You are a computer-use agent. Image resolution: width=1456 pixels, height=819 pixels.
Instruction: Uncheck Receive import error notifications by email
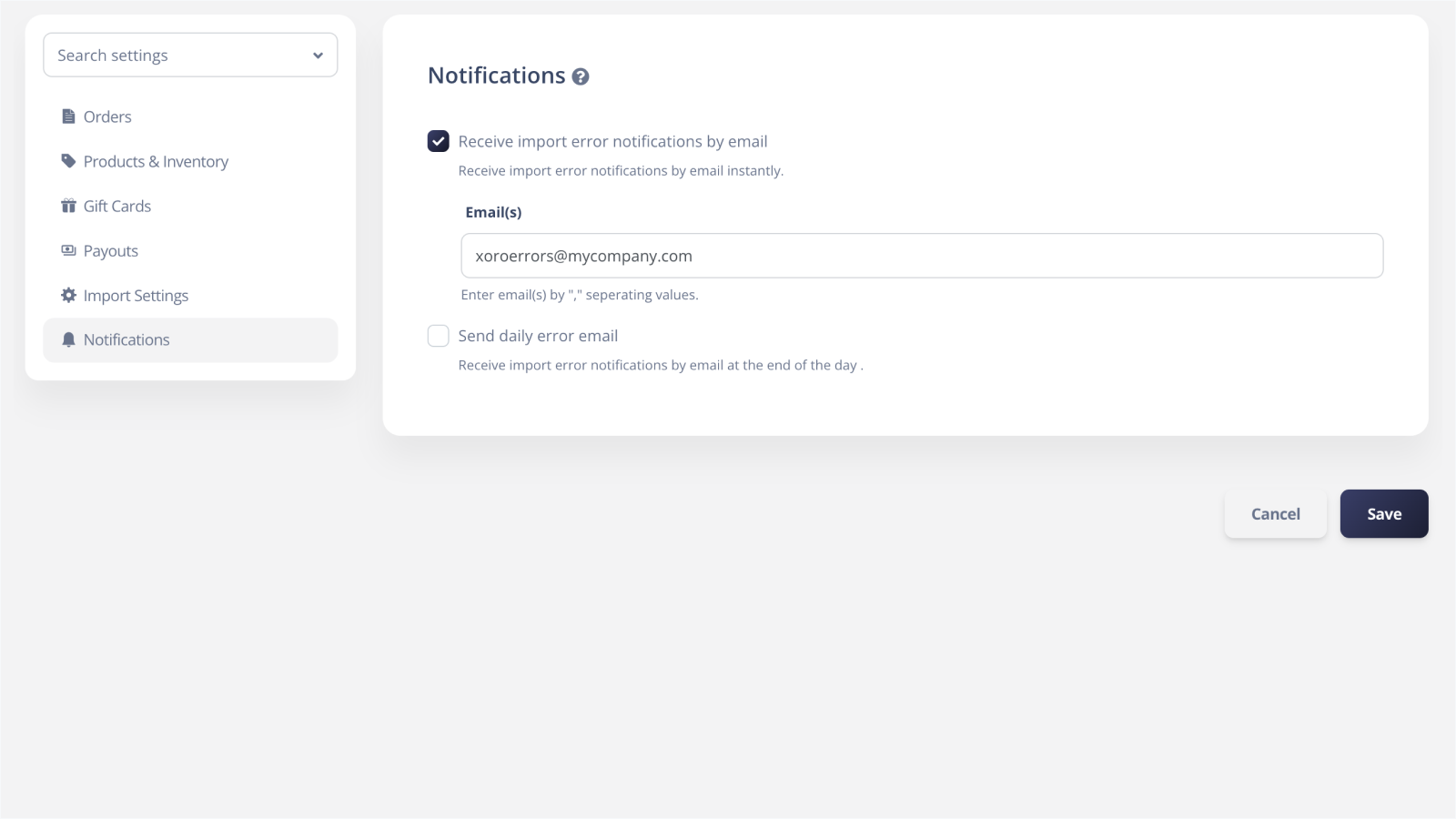pyautogui.click(x=439, y=141)
